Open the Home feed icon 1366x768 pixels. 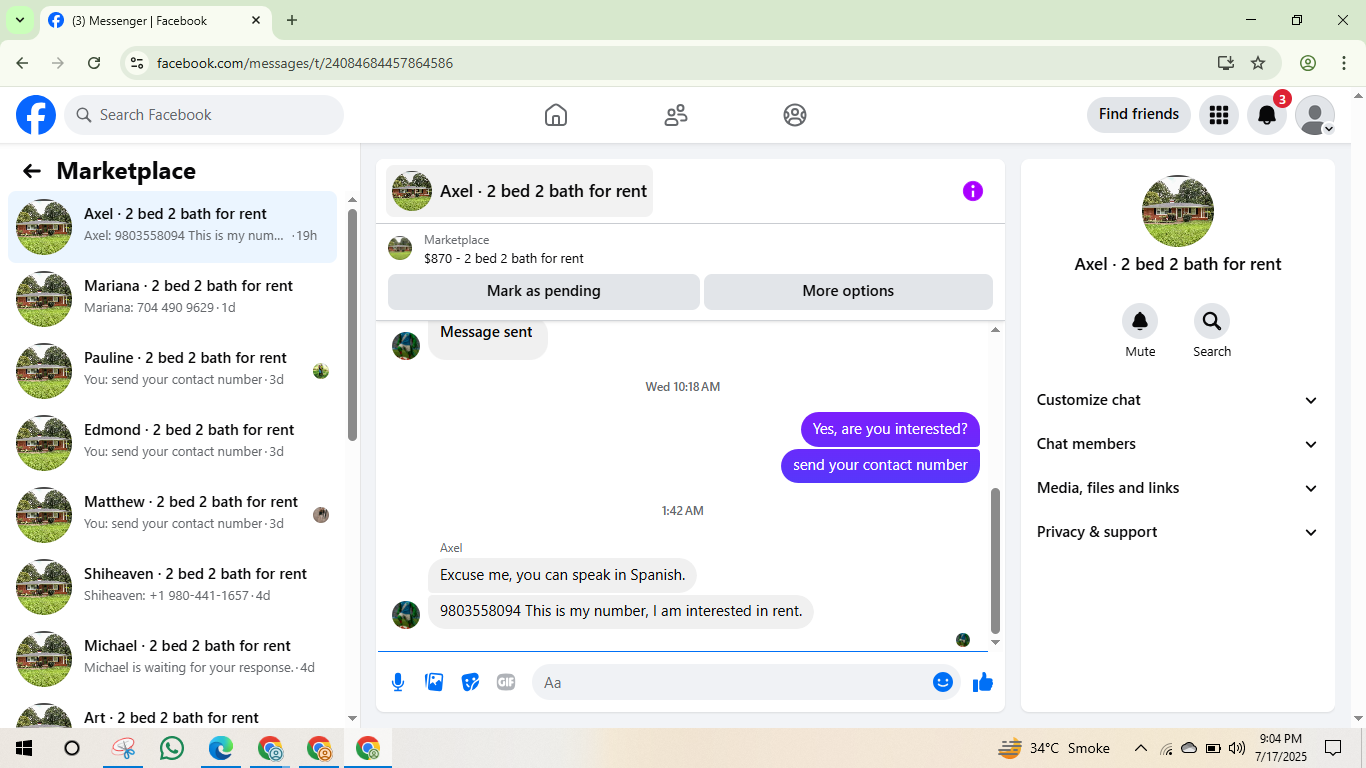tap(556, 115)
